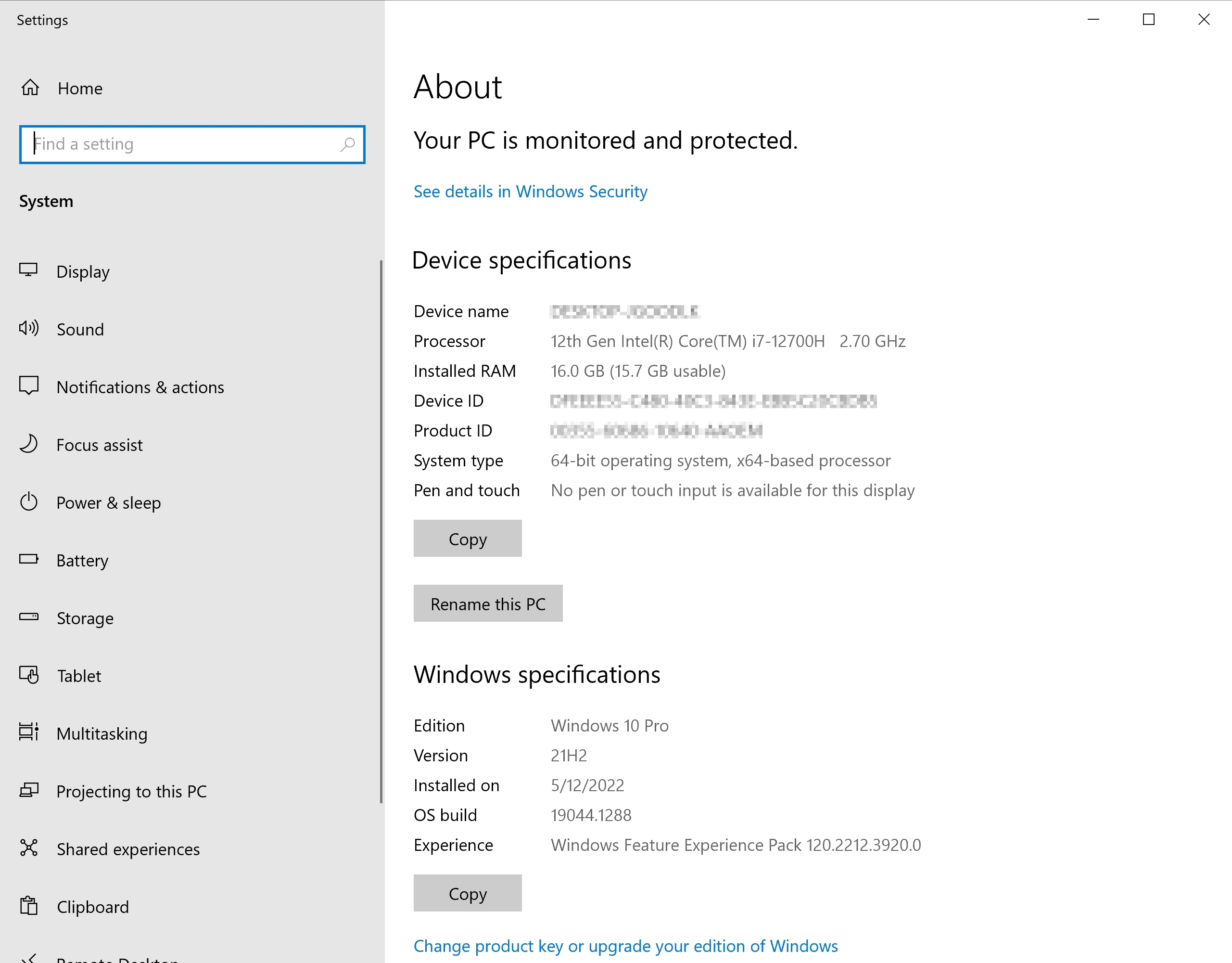Screen dimensions: 1232x963
Task: Select the Storage label in the sidebar
Action: pos(85,618)
